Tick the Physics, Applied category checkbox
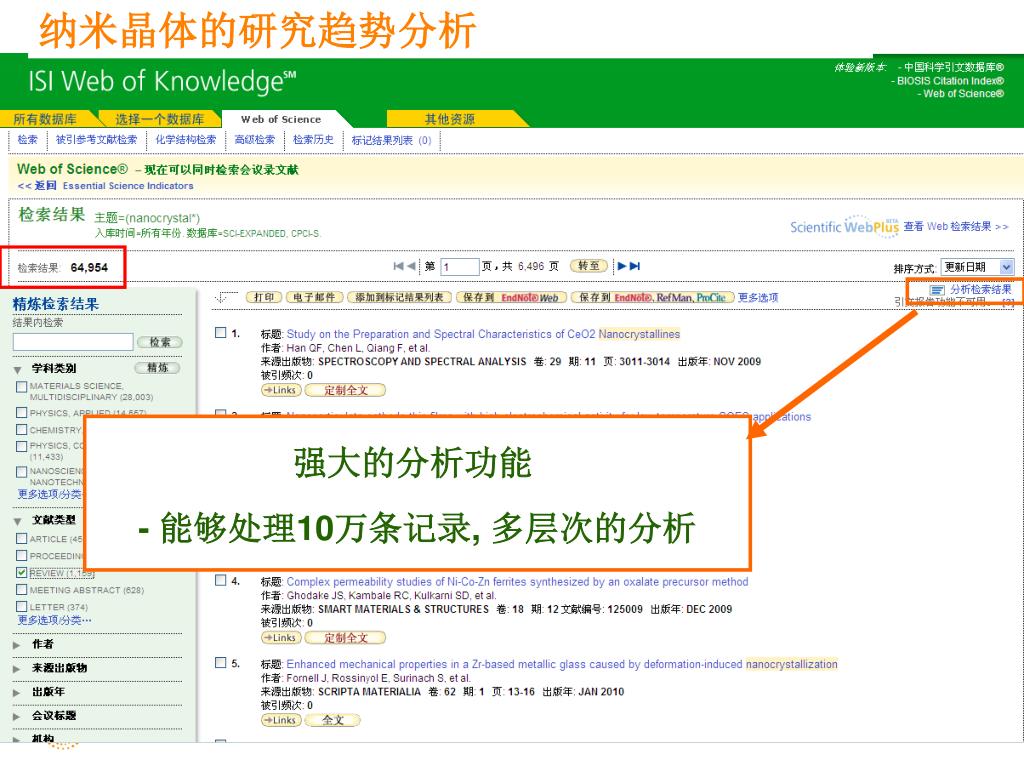The width and height of the screenshot is (1024, 768). [22, 413]
